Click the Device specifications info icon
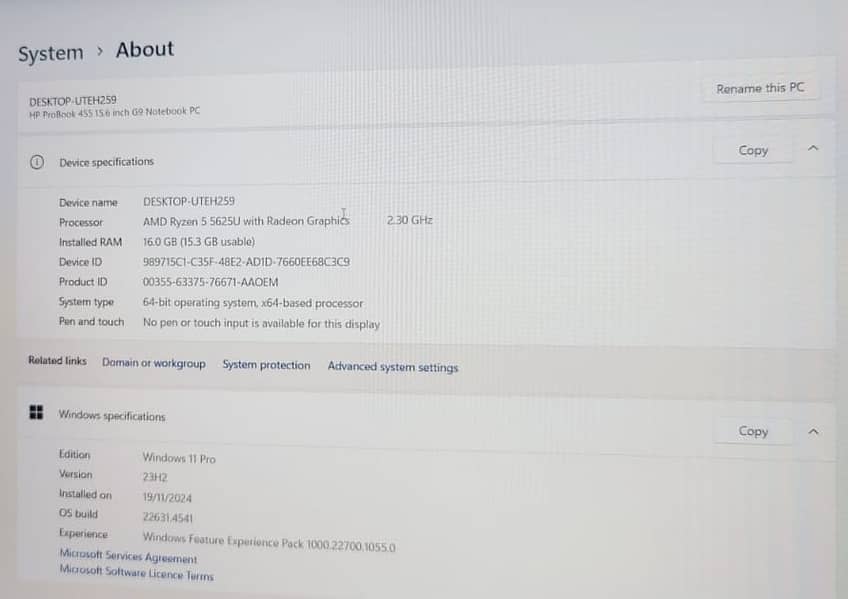Viewport: 848px width, 599px height. [37, 162]
